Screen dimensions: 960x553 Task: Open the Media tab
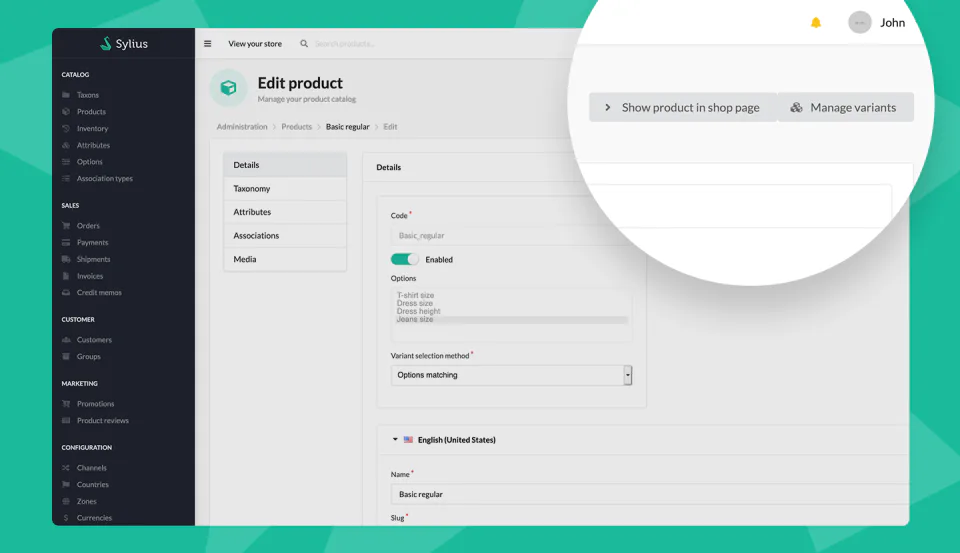point(285,259)
